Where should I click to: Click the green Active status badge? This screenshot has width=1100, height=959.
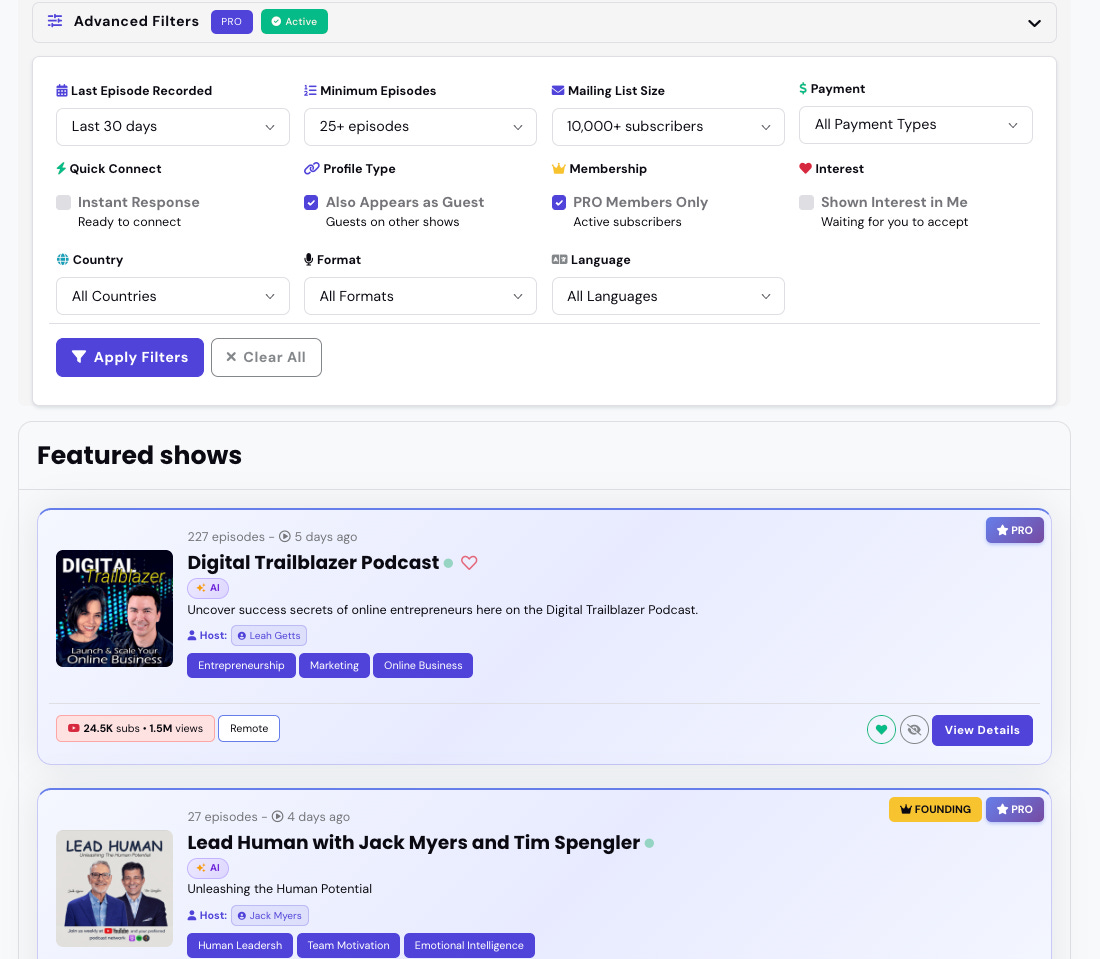pos(294,22)
